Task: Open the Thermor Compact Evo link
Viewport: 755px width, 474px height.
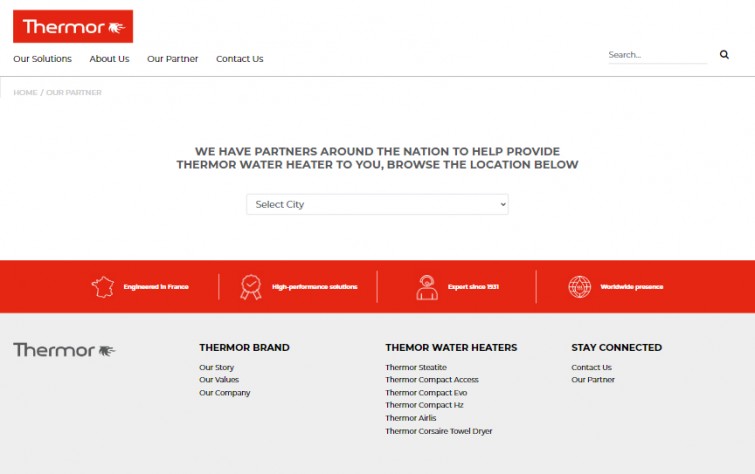Action: pyautogui.click(x=426, y=393)
